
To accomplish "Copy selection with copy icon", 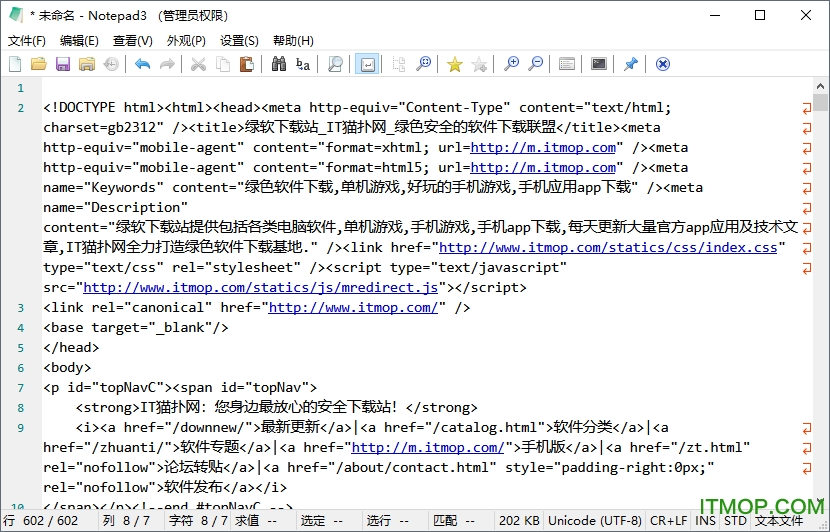I will 223,64.
